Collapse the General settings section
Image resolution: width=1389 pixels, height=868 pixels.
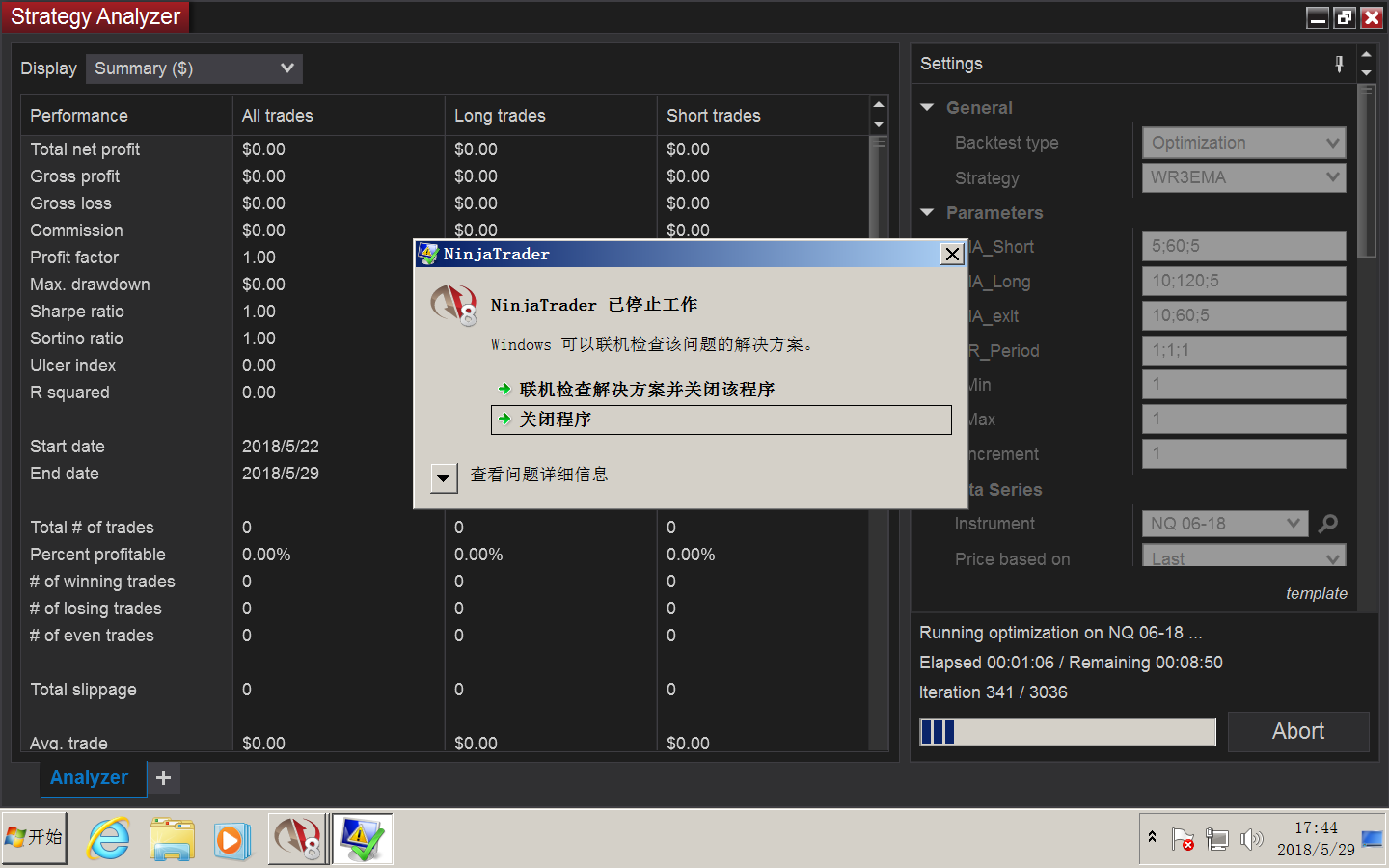tap(928, 108)
